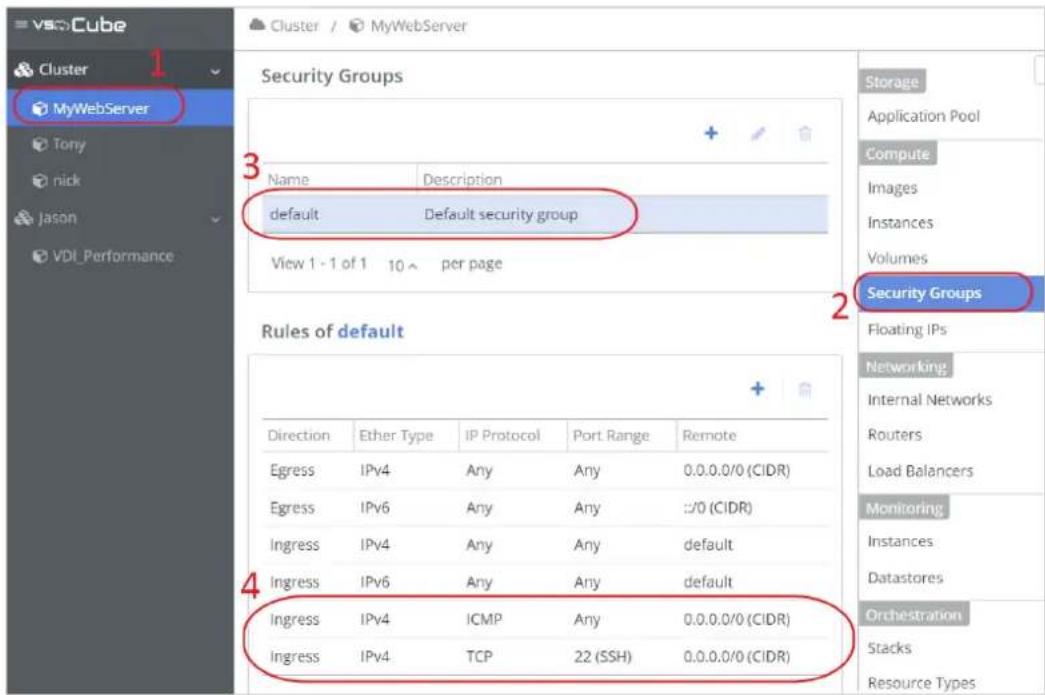Viewport: 1045px width, 695px height.
Task: Click the MyWebServer breadcrumb link
Action: (419, 26)
